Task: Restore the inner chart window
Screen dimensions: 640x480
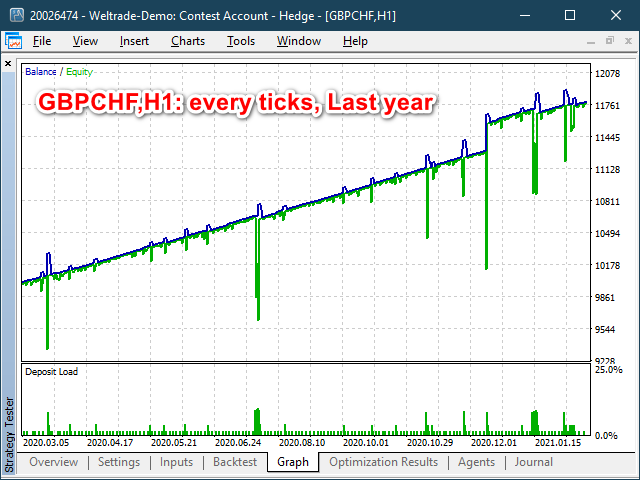Action: click(610, 41)
